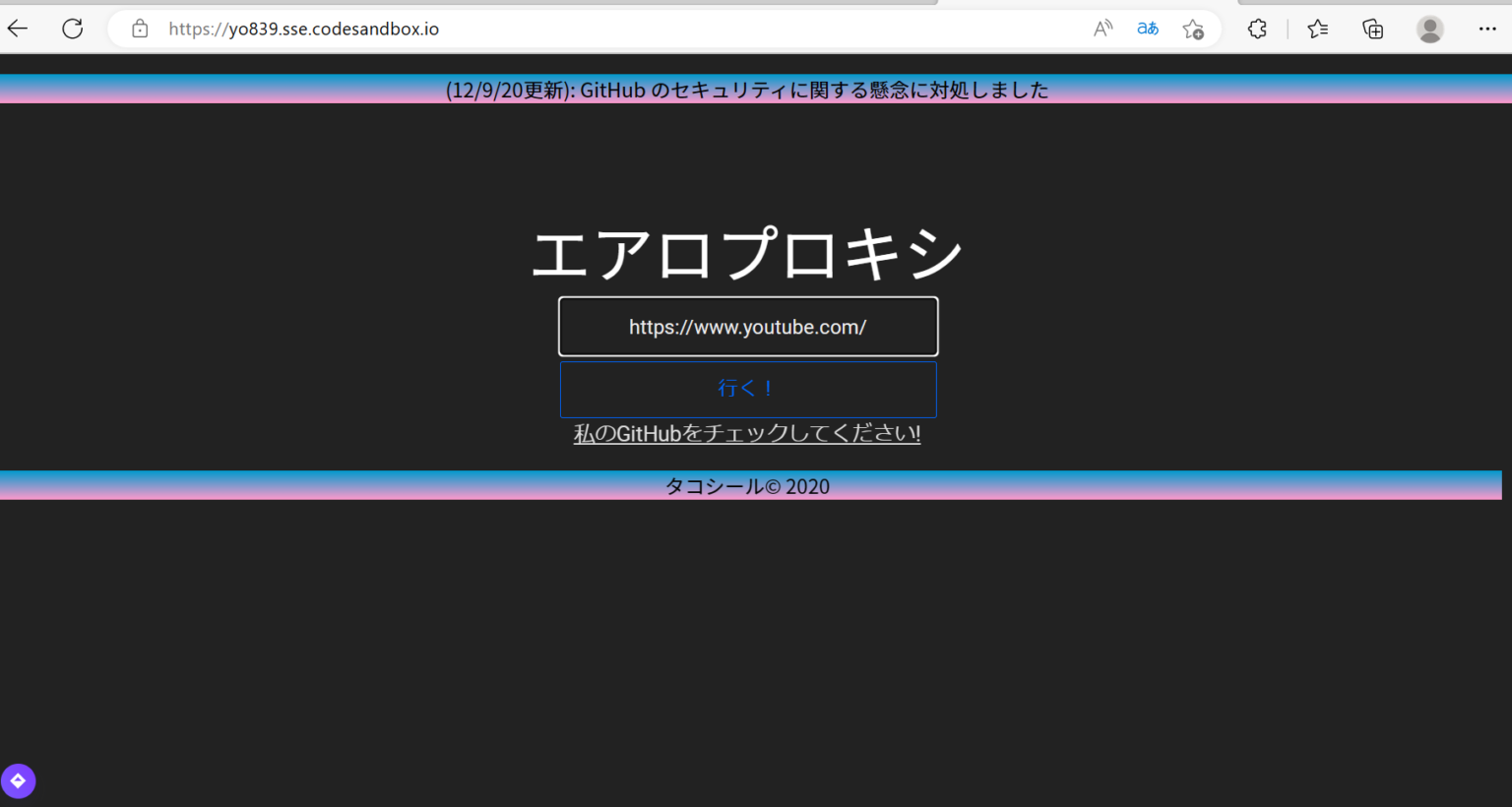The height and width of the screenshot is (807, 1512).
Task: Navigate back using the back arrow
Action: [18, 28]
